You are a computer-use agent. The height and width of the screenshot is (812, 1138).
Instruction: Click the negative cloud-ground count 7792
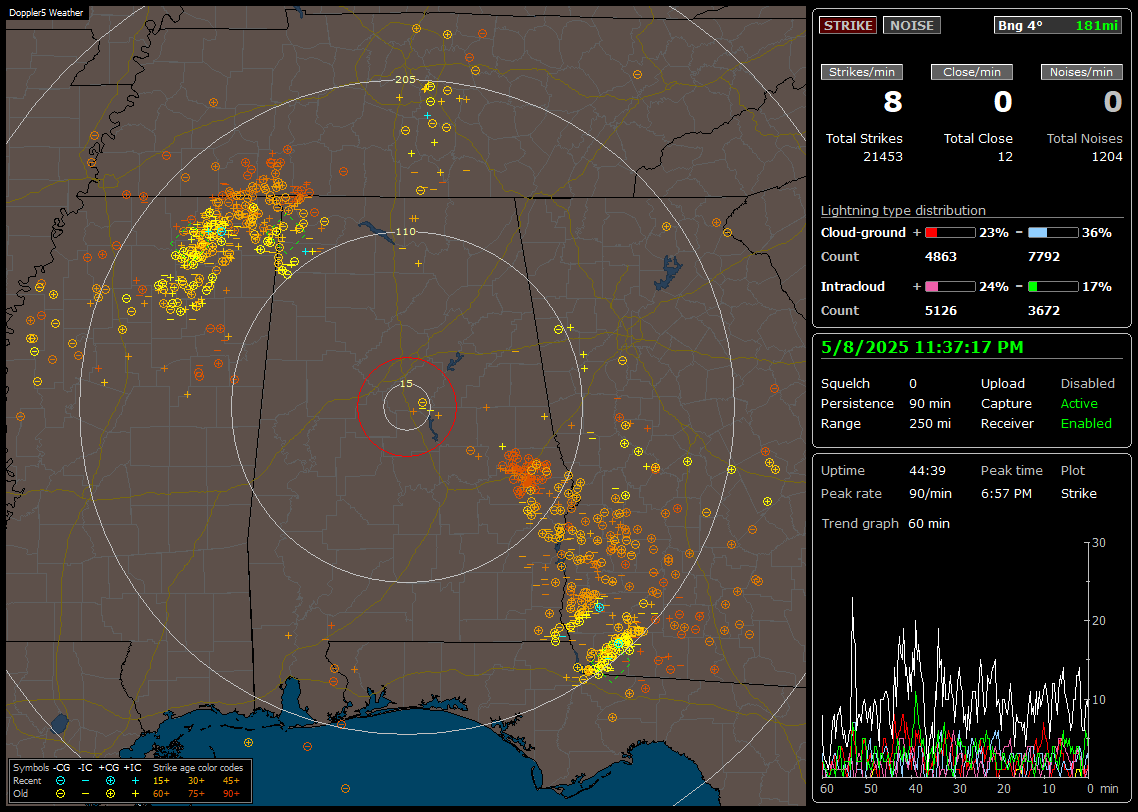[1044, 257]
